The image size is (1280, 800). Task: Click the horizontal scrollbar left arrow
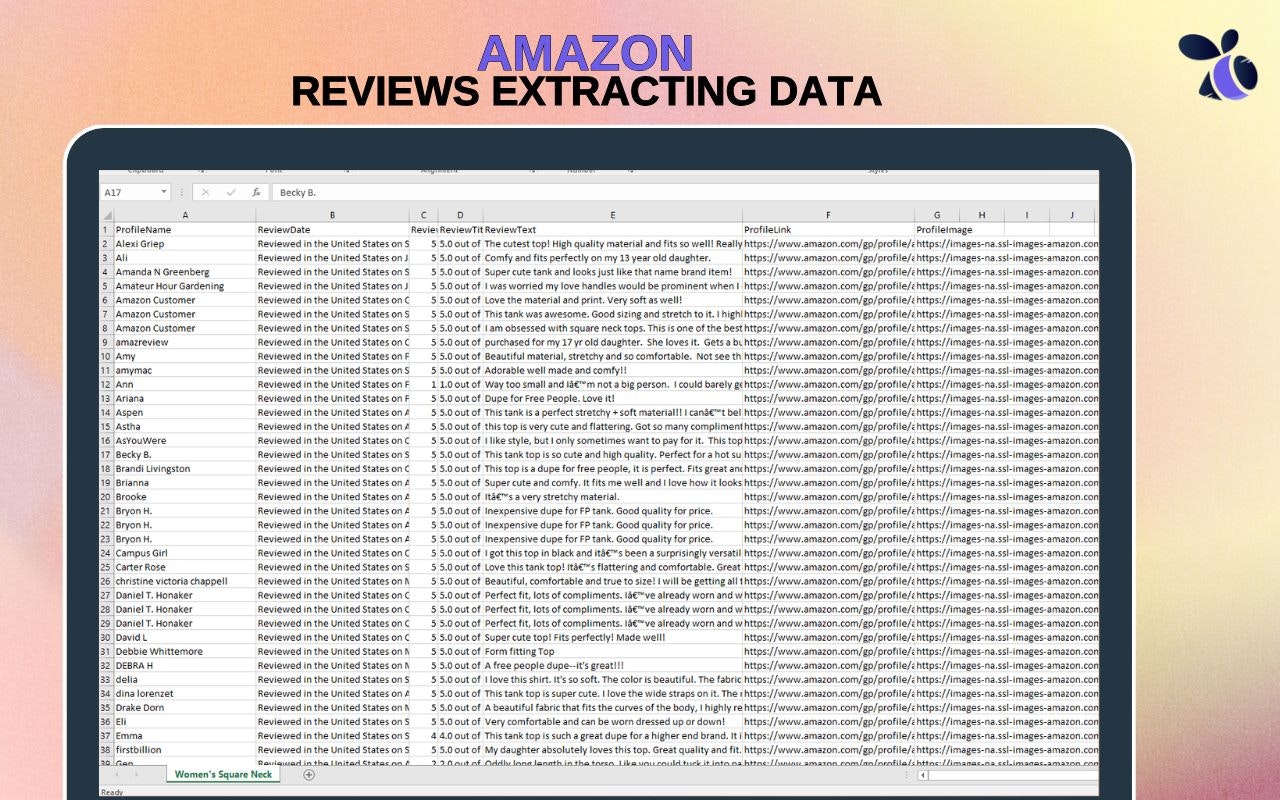pos(923,774)
